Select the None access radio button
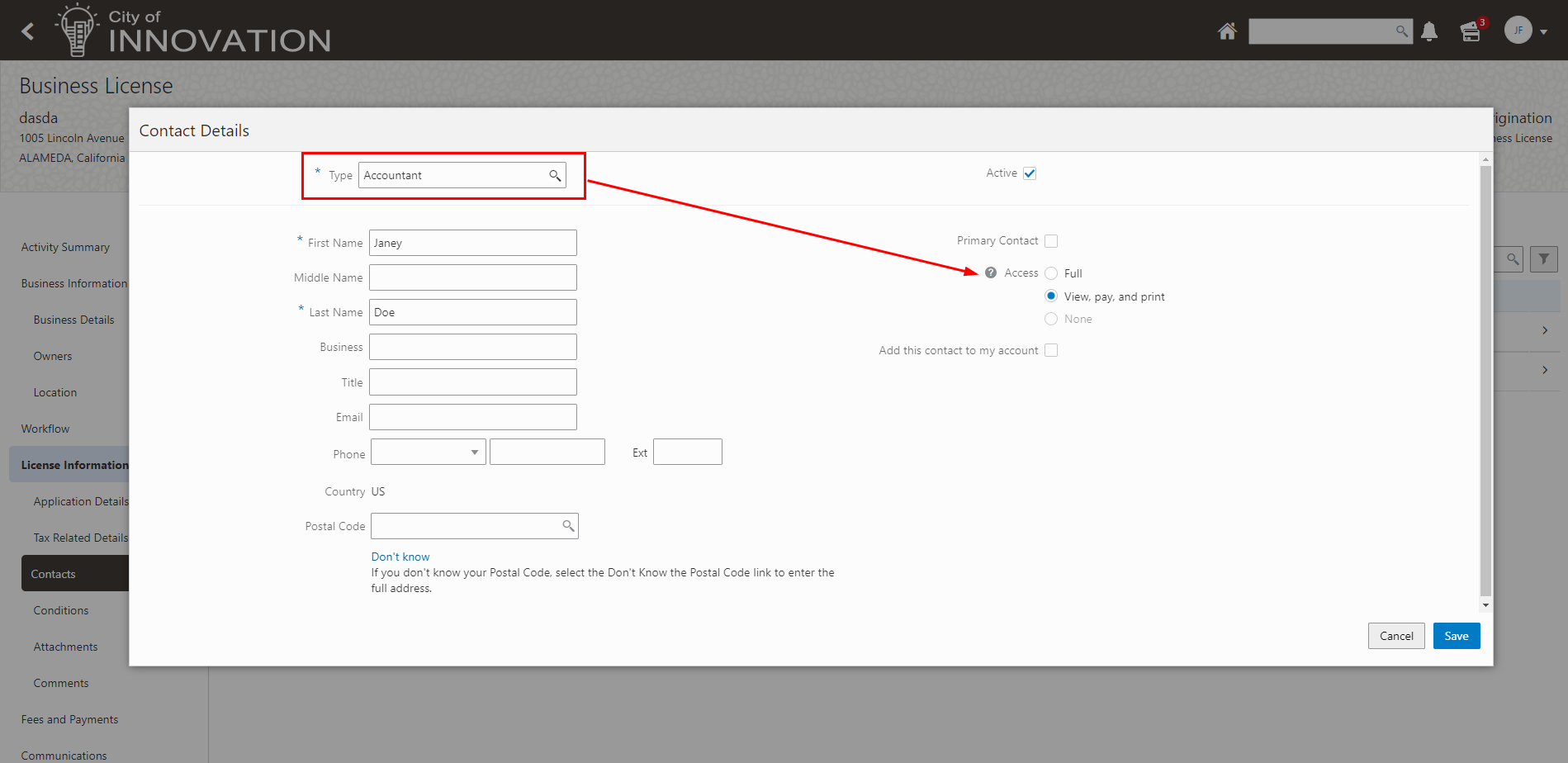 (1051, 319)
